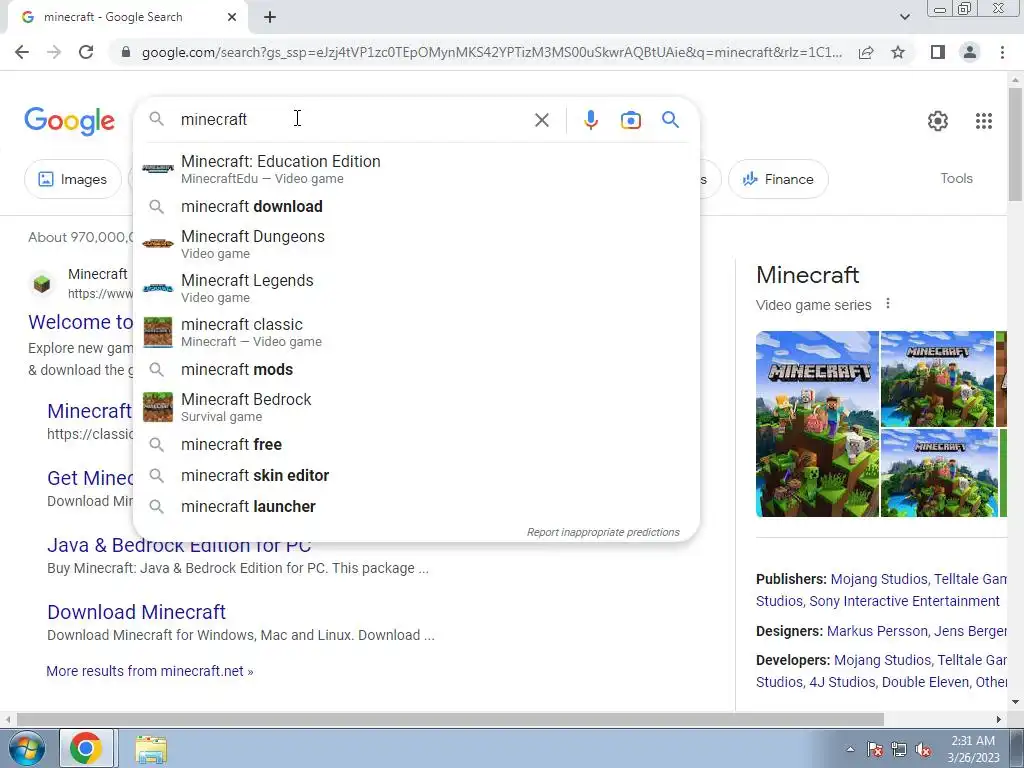Screen dimensions: 1024x768
Task: Click the muted volume tray icon
Action: click(923, 750)
